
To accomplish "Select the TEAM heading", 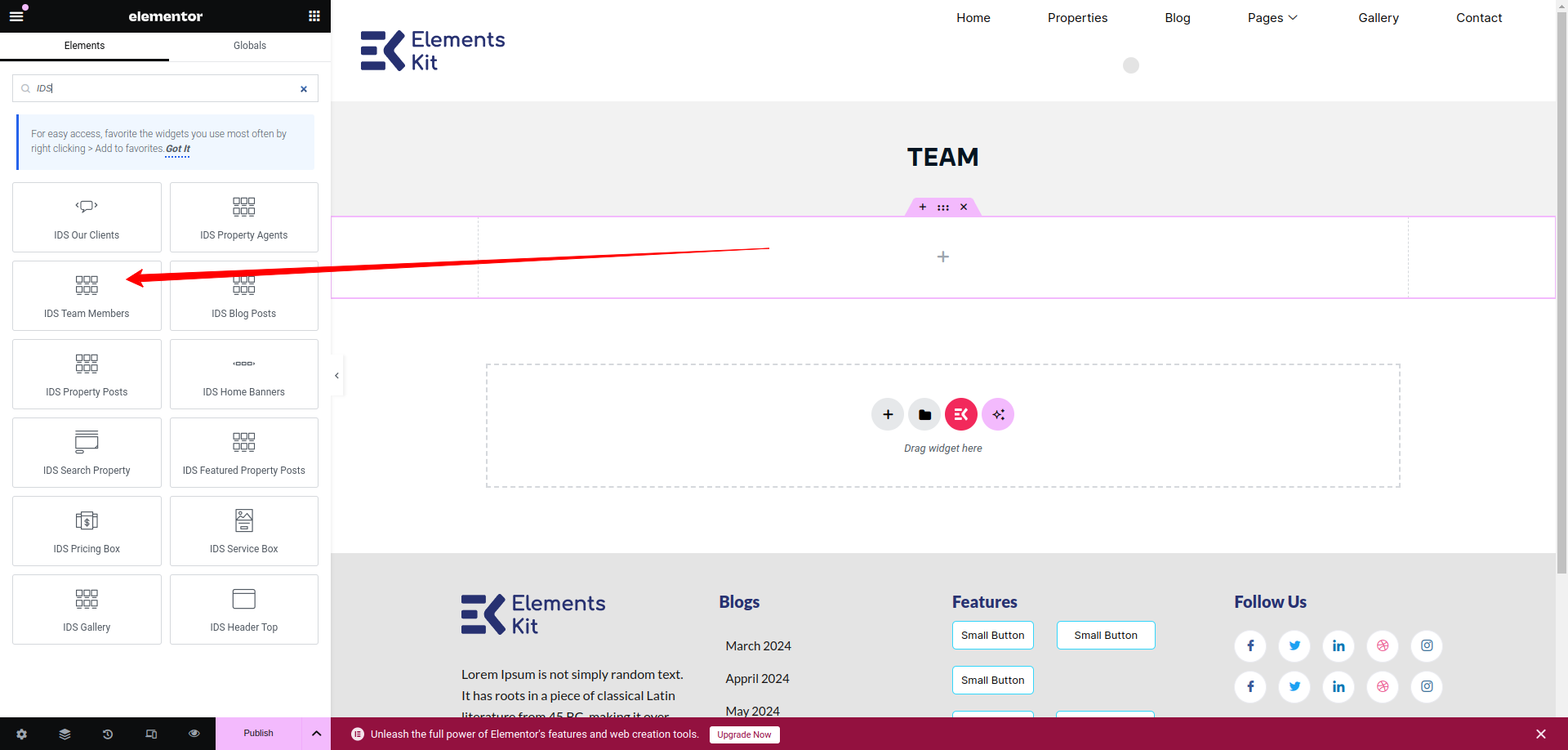I will [x=943, y=157].
